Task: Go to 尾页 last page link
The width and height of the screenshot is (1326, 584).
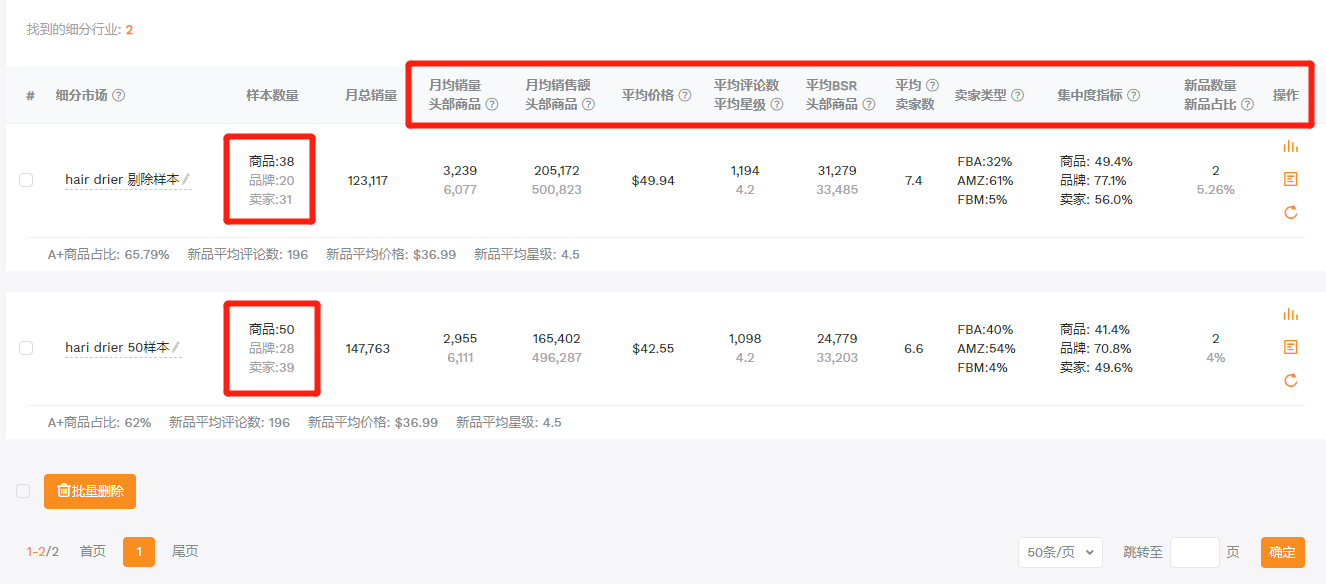Action: pos(185,551)
